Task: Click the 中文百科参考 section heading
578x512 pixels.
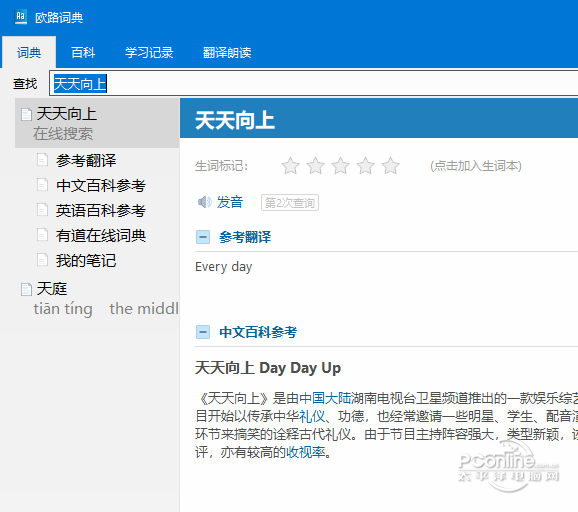Action: [258, 332]
